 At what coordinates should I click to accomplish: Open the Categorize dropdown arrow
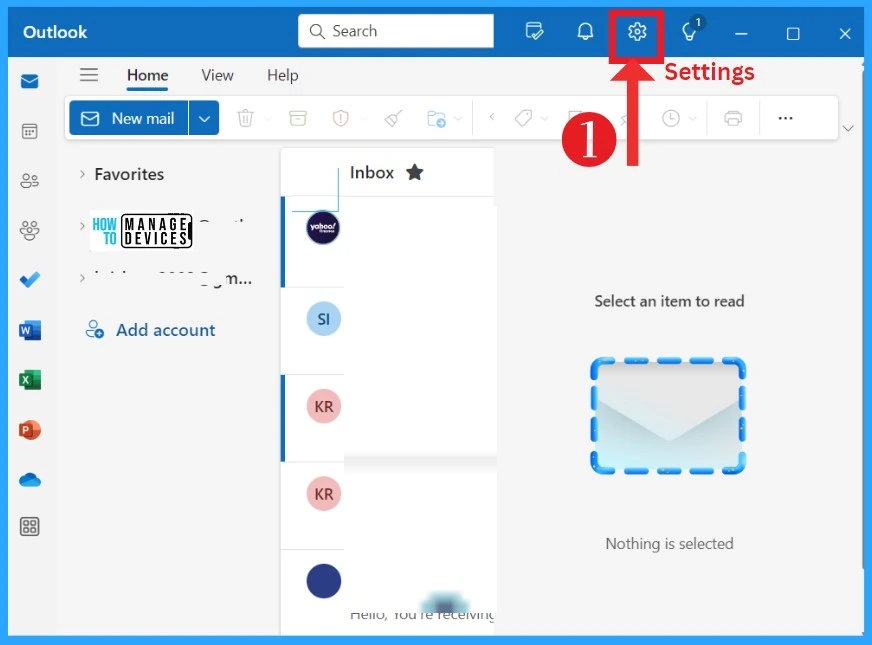point(544,118)
